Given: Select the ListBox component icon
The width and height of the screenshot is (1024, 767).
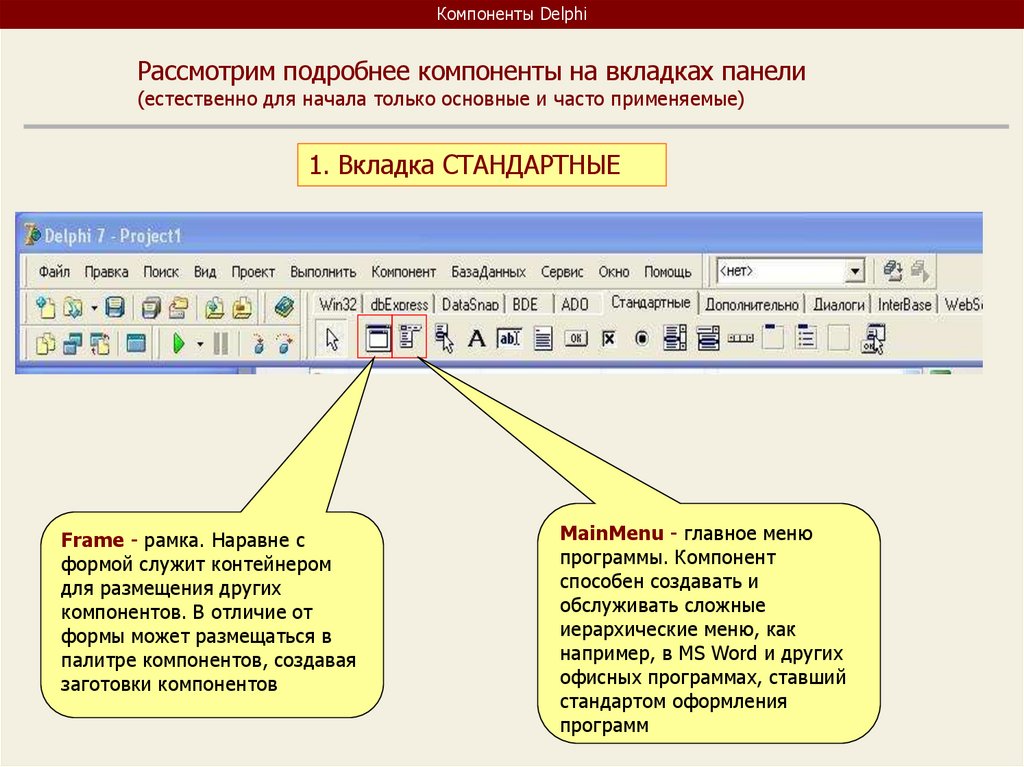Looking at the screenshot, I should pos(675,338).
